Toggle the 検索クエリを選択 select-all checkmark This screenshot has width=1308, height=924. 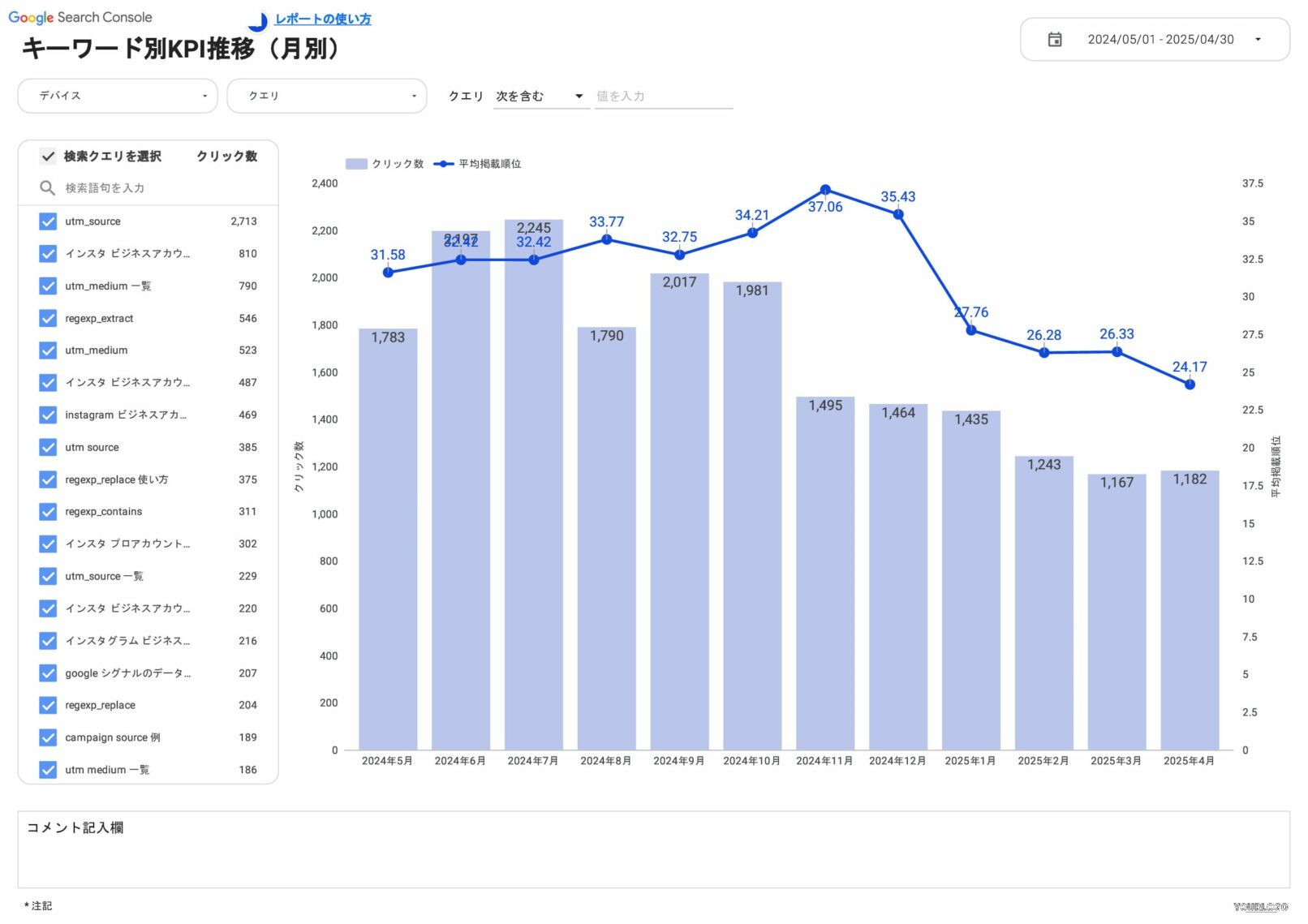pos(48,157)
